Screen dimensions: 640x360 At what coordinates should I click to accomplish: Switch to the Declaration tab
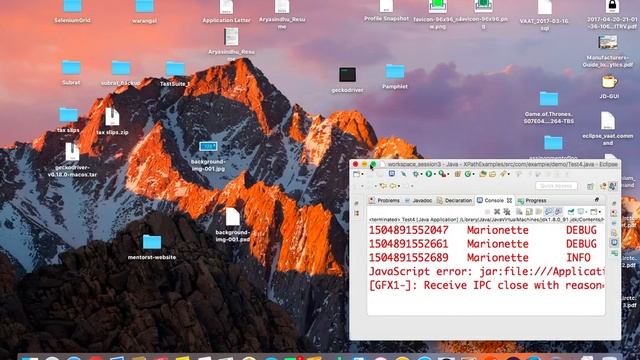click(x=454, y=200)
